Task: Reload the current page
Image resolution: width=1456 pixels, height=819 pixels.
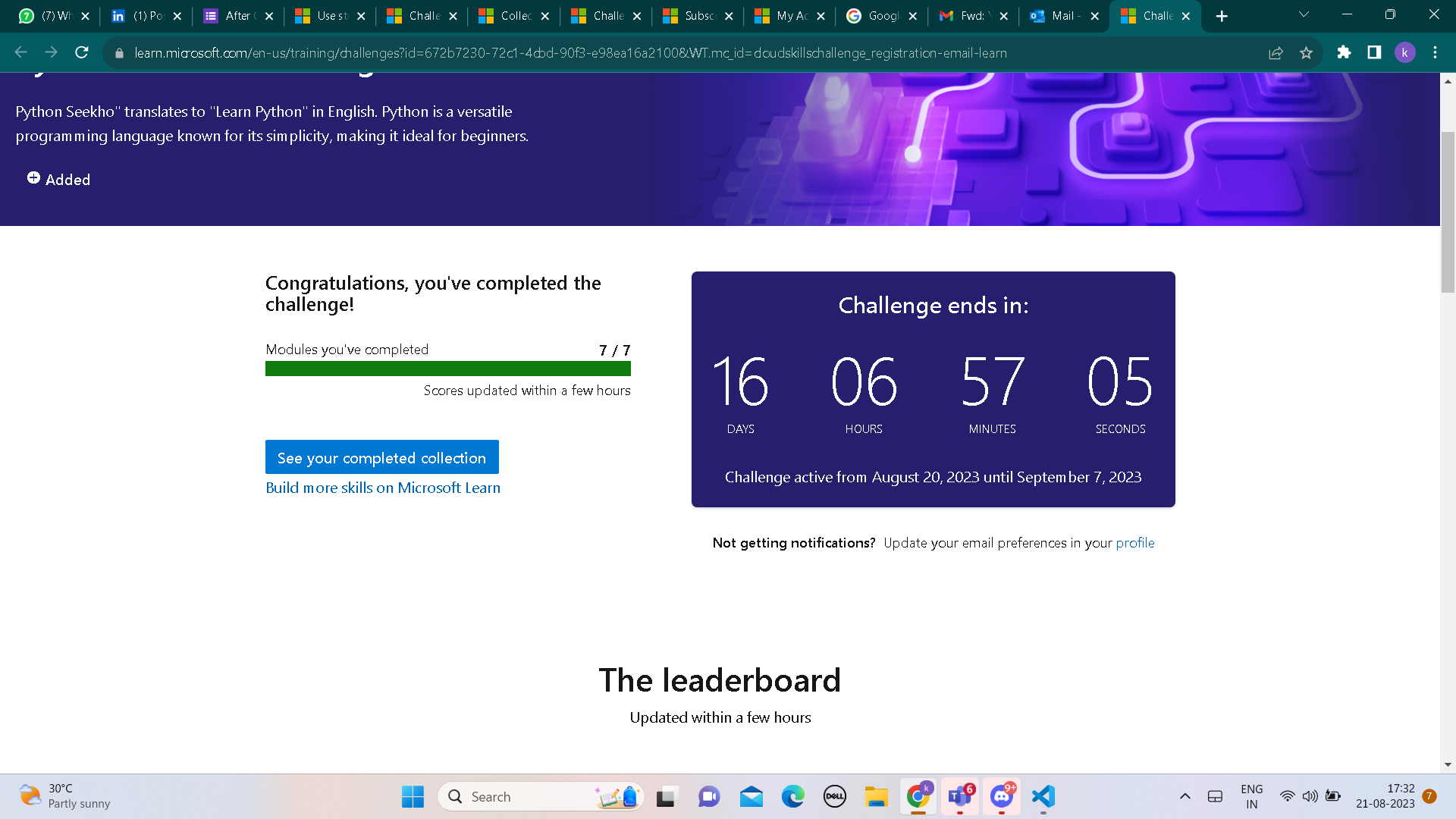Action: 82,52
